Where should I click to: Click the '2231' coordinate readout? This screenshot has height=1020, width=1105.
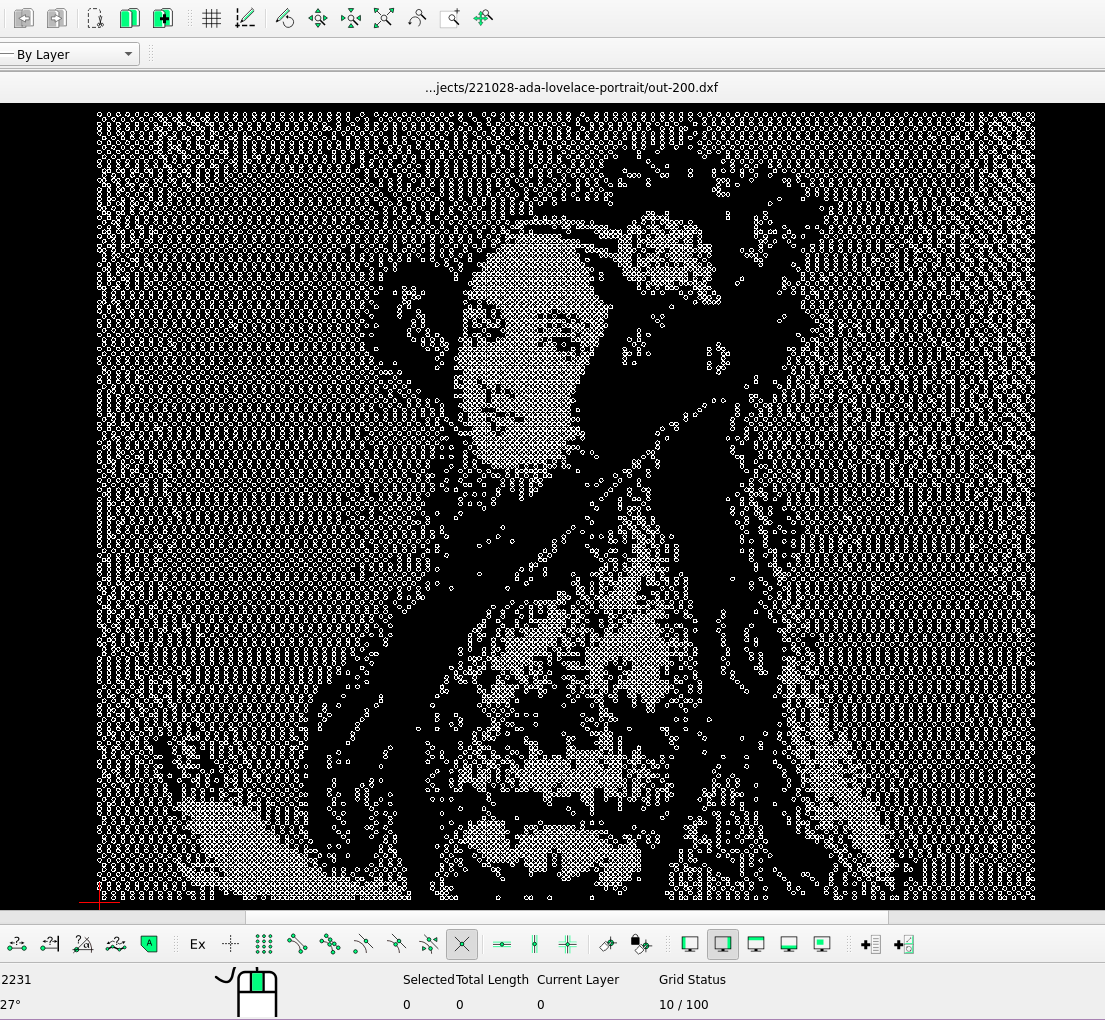16,979
